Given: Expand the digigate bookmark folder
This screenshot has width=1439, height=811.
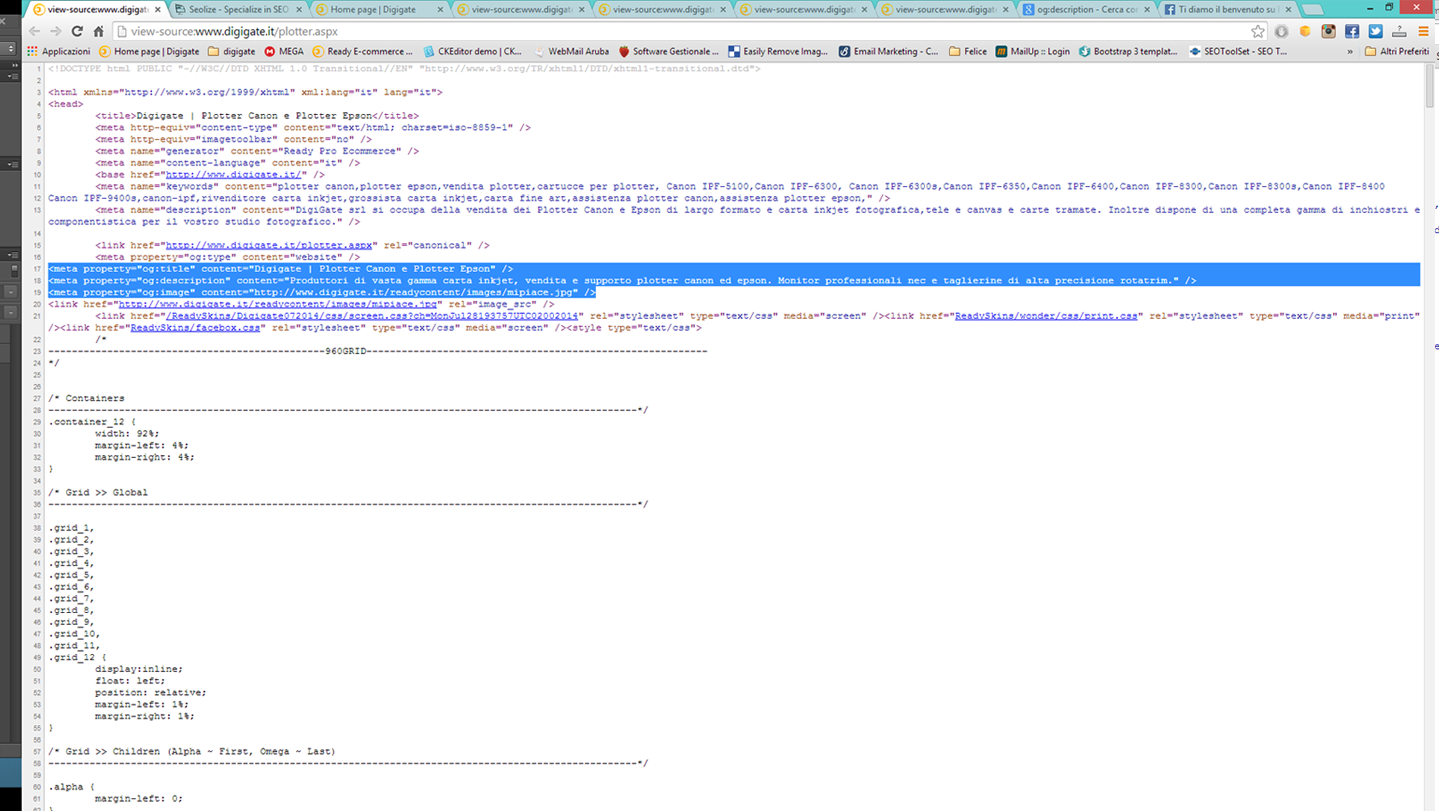Looking at the screenshot, I should (231, 51).
